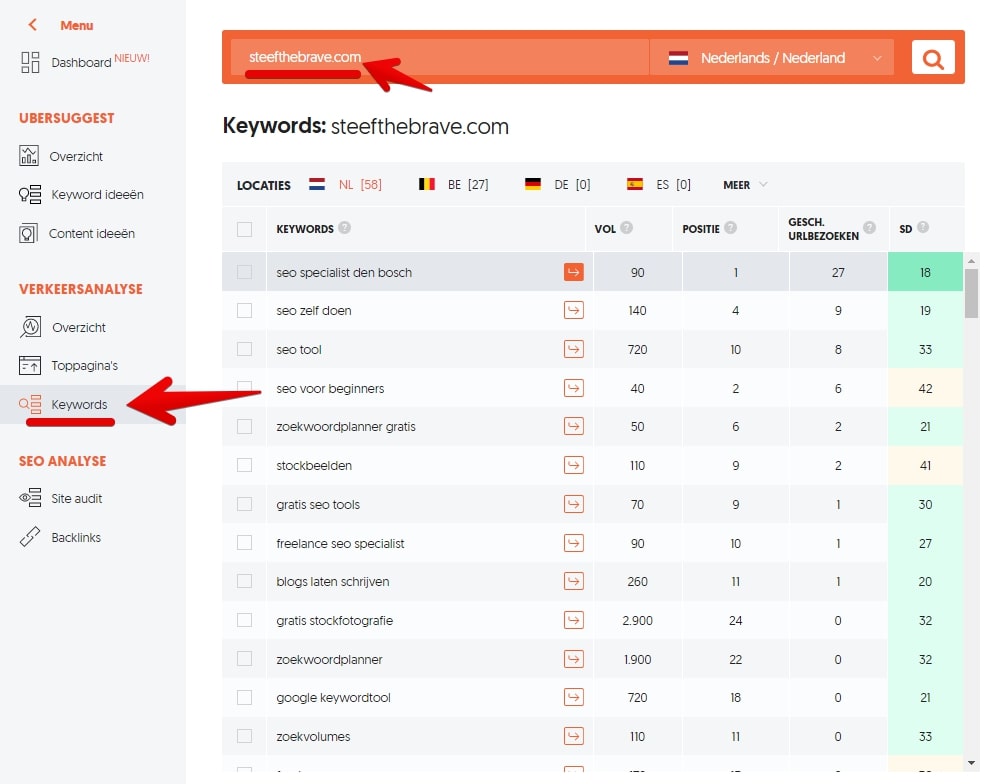Open Toppagina's menu item

tap(85, 366)
